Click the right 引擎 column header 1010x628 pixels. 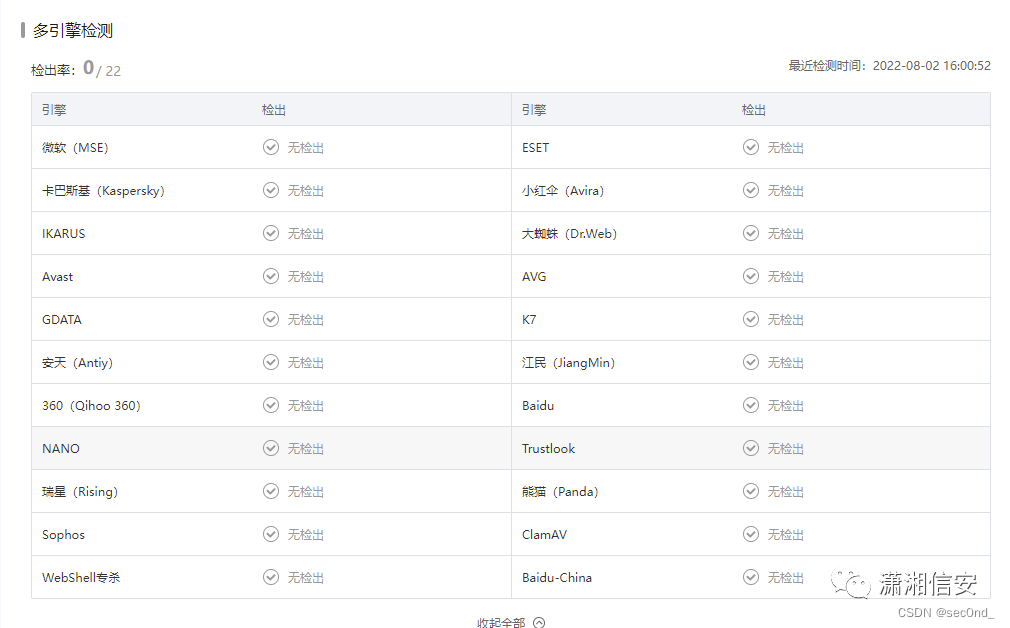point(534,109)
